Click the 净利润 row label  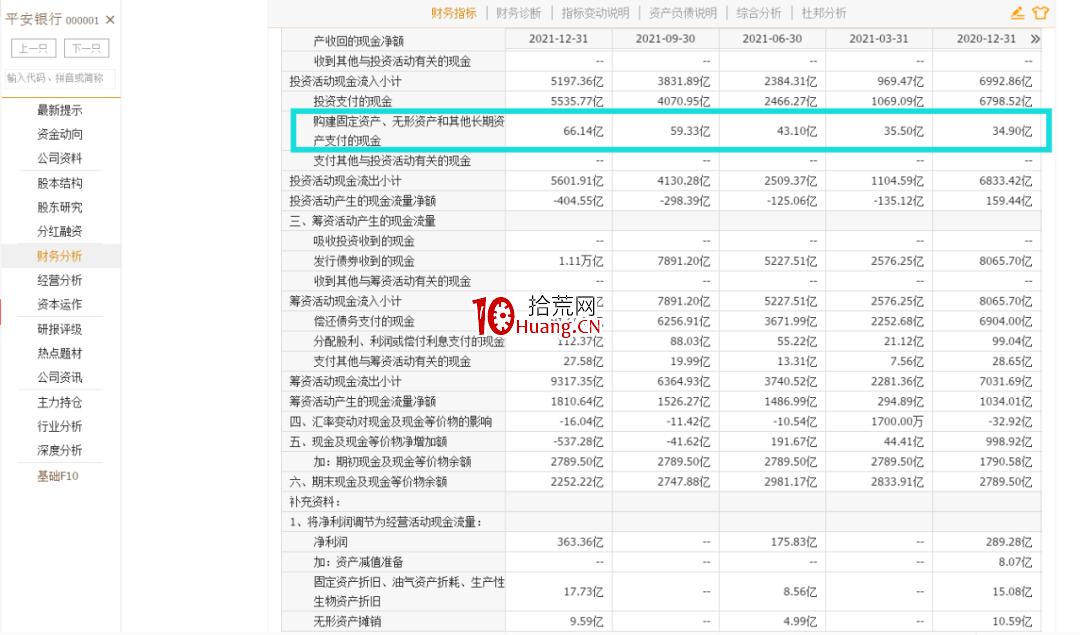click(x=330, y=542)
